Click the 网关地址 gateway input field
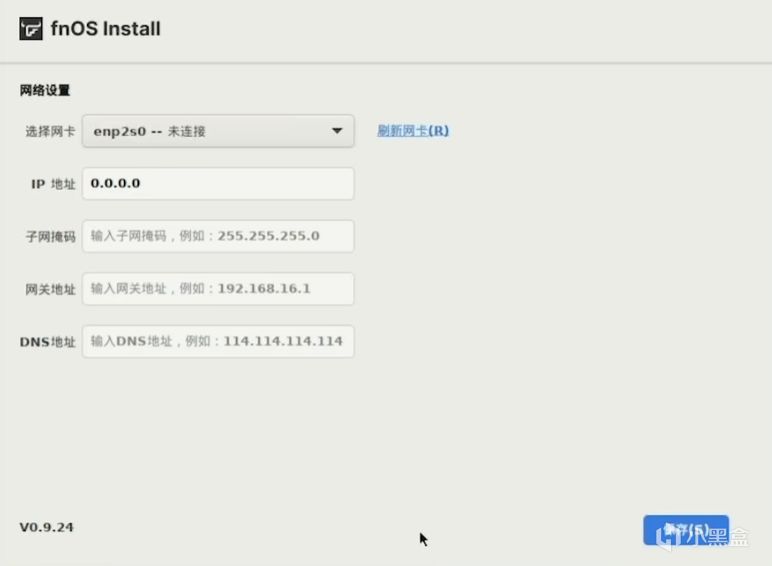The height and width of the screenshot is (566, 772). coord(218,289)
